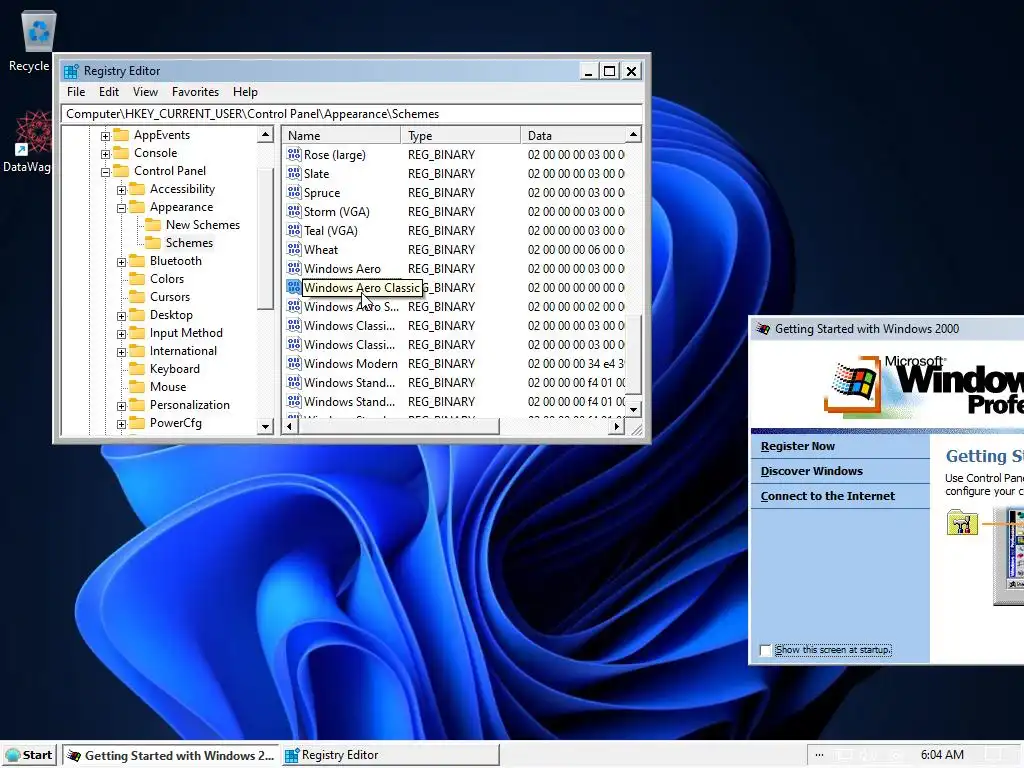Image resolution: width=1024 pixels, height=768 pixels.
Task: Click the values list vertical scrollbar thumb
Action: pos(633,355)
